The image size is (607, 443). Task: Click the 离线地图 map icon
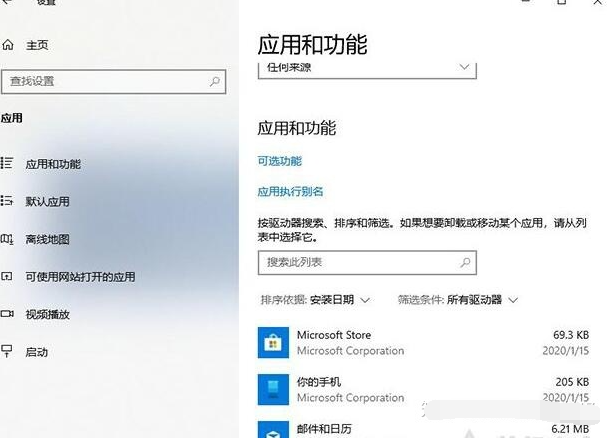tap(7, 239)
